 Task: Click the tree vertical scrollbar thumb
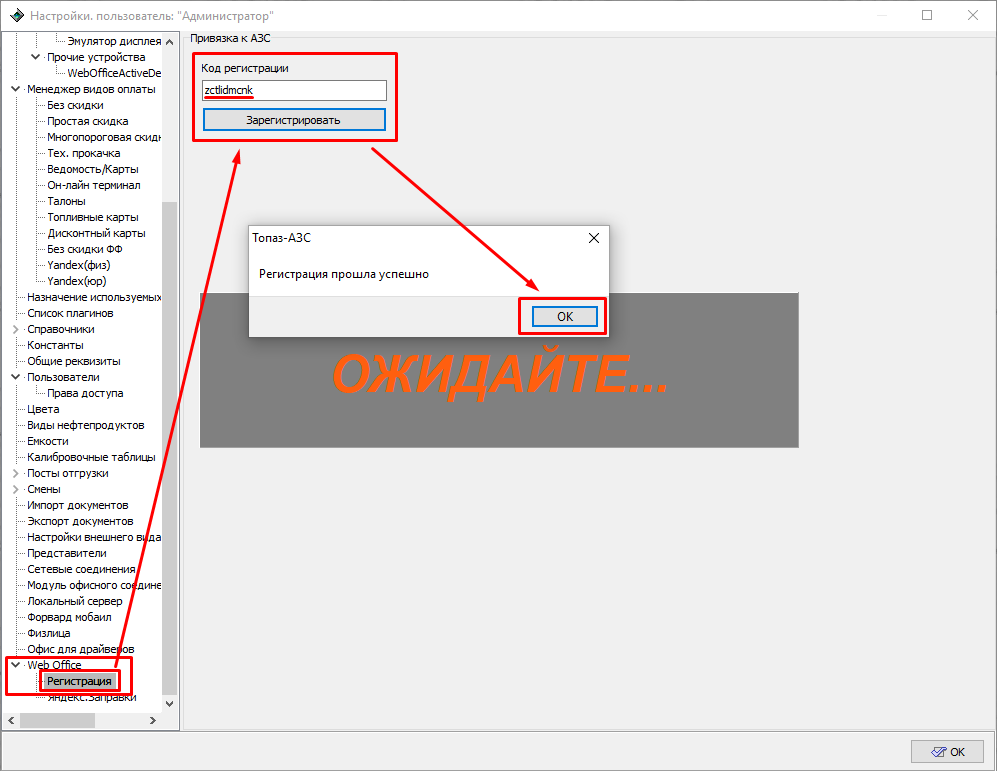click(169, 448)
